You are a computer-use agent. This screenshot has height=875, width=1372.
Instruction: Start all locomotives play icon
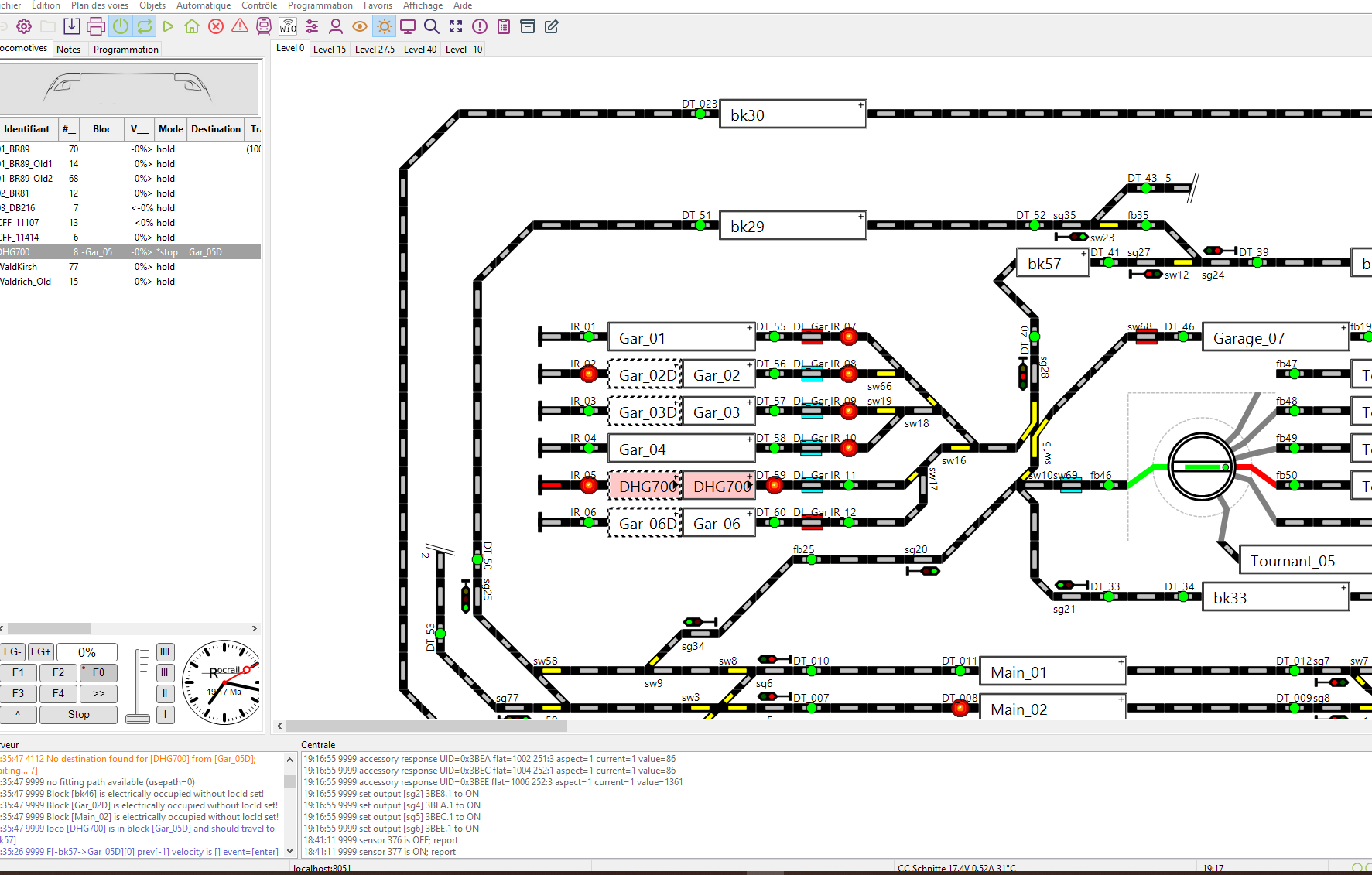pyautogui.click(x=168, y=26)
